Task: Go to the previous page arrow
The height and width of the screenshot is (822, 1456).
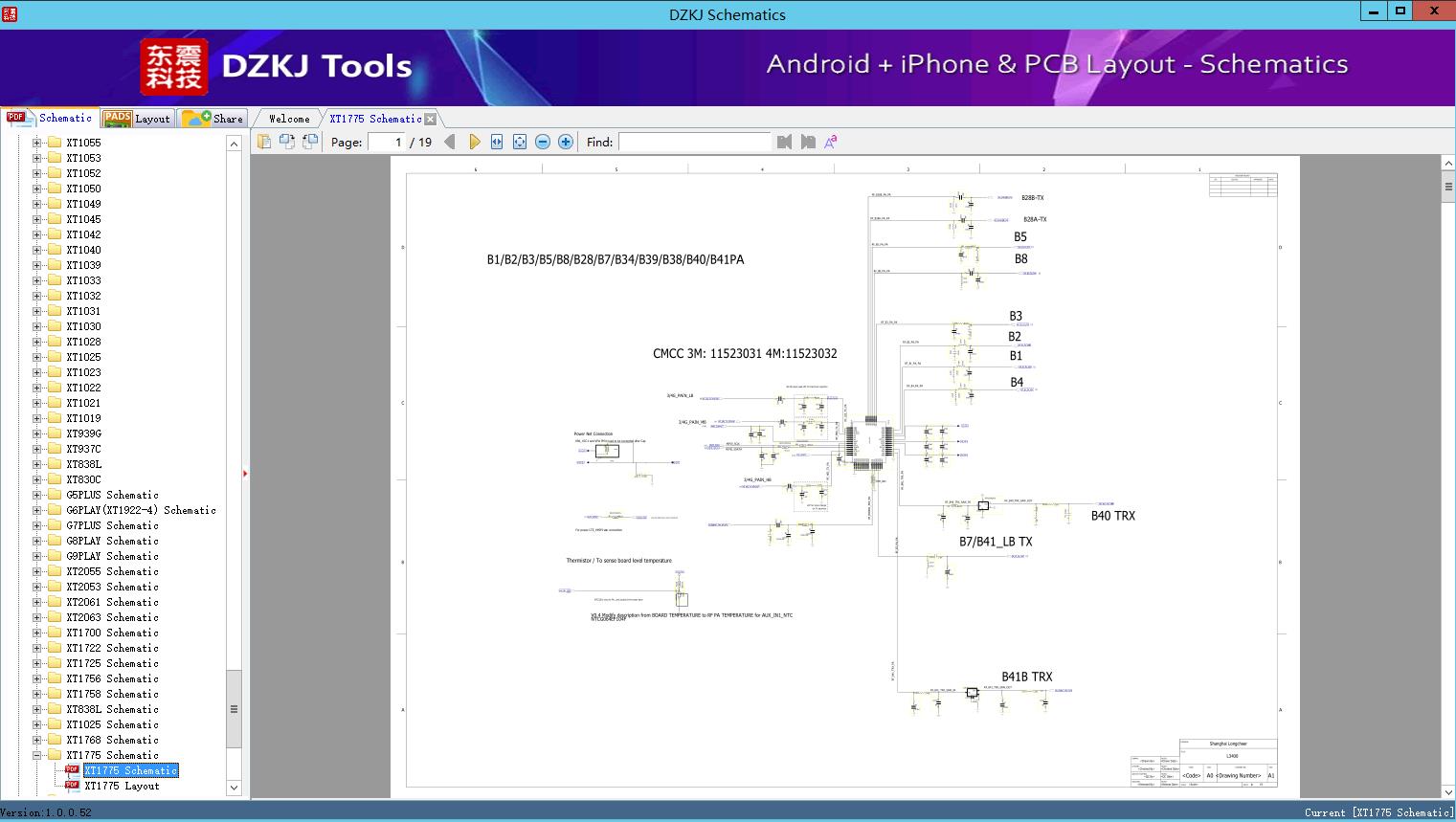Action: pyautogui.click(x=450, y=142)
